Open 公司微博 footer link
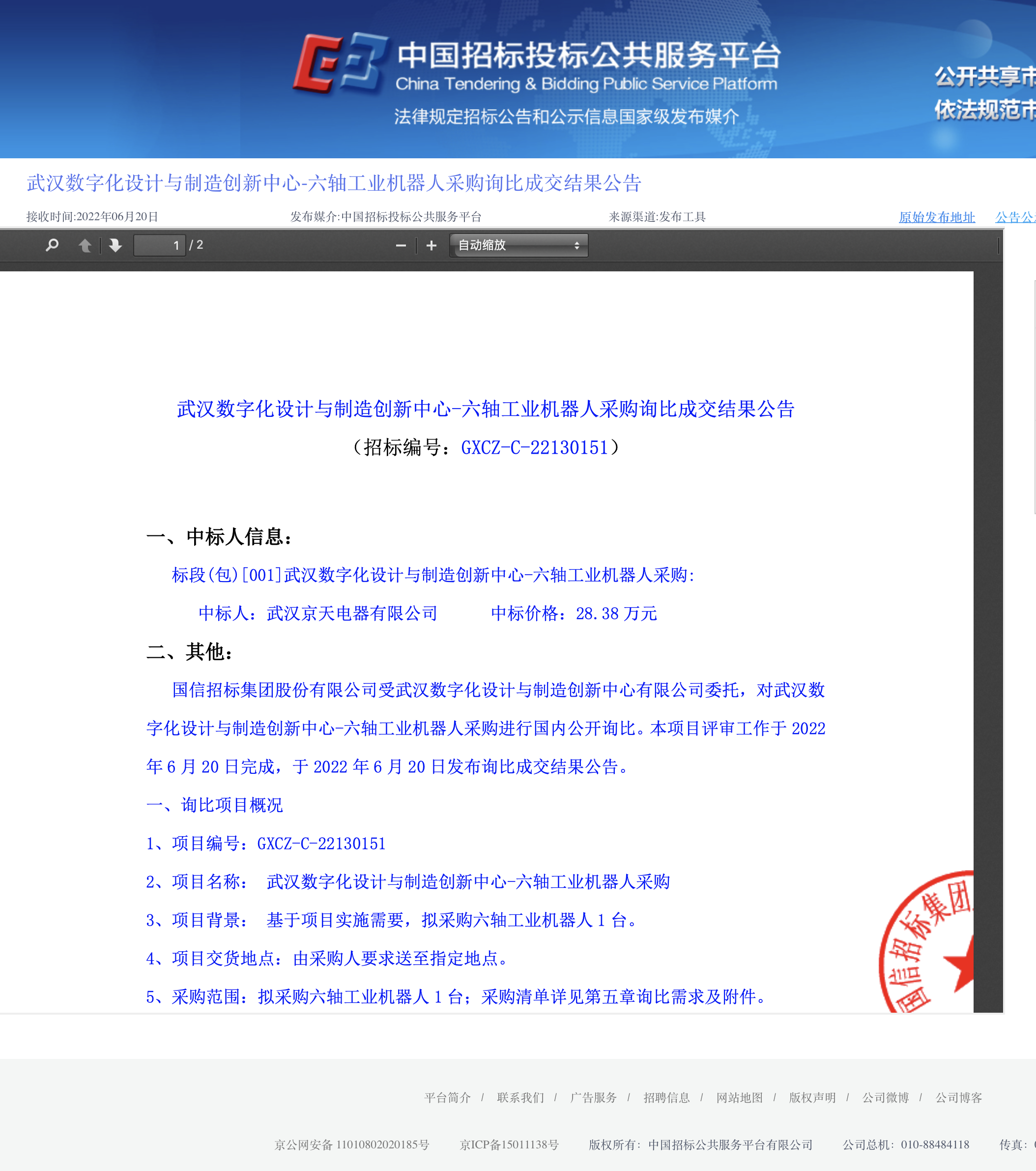1036x1171 pixels. tap(886, 1097)
